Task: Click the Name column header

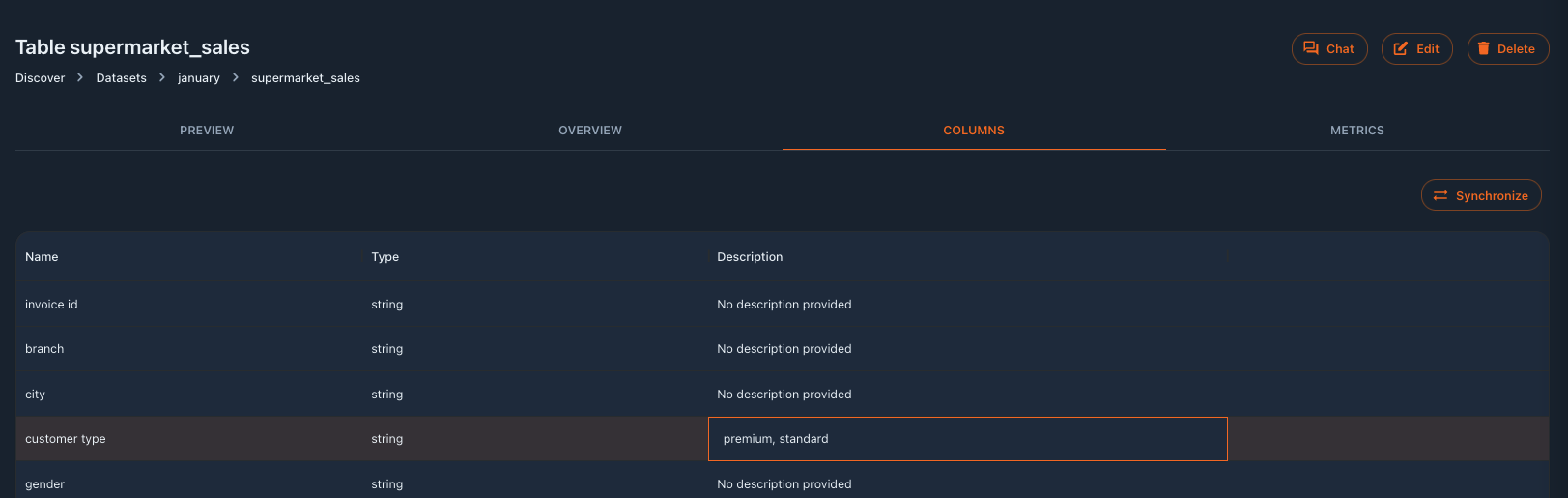Action: (42, 257)
